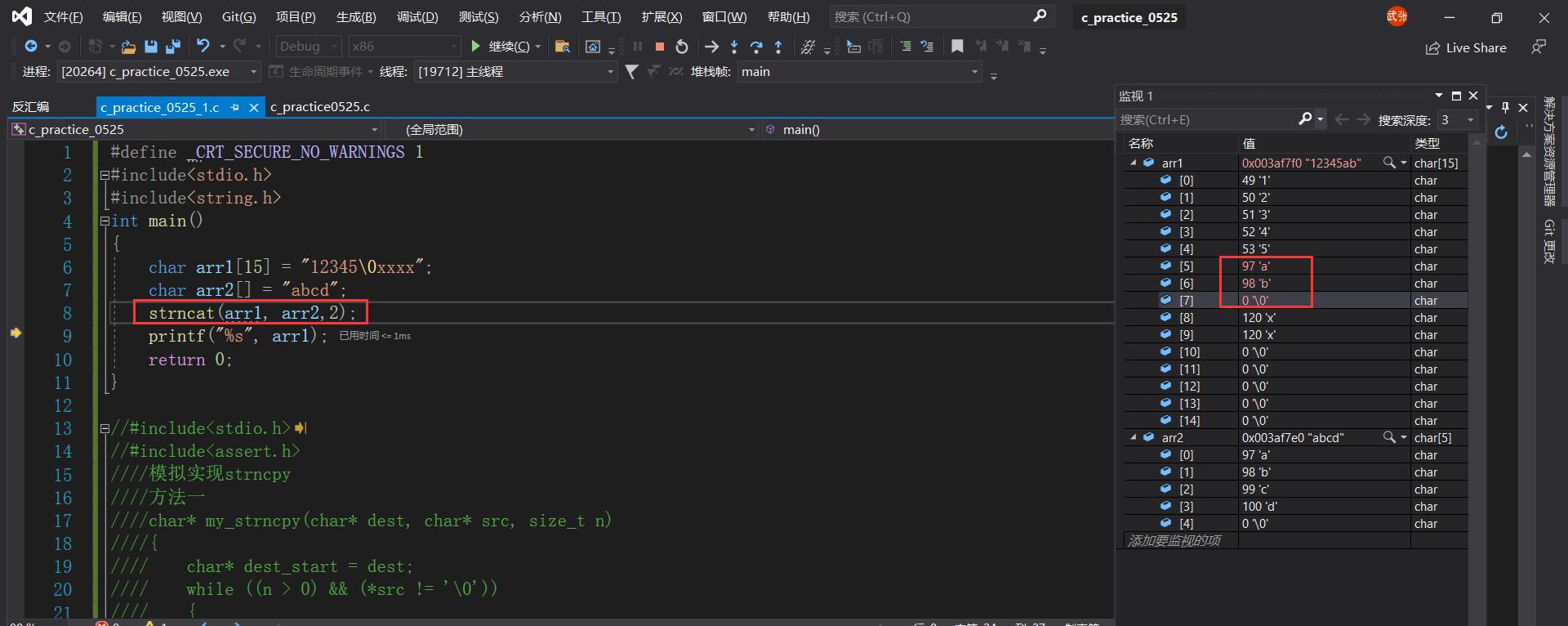Open Watch 1 window options dropdown arrow
This screenshot has height=626, width=1568.
pyautogui.click(x=1439, y=96)
